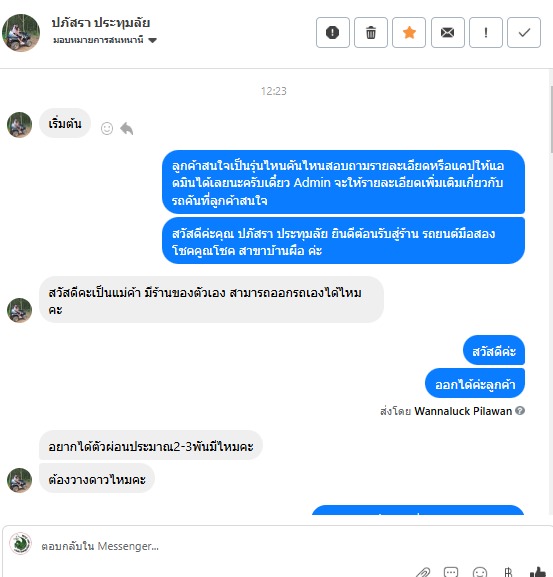React with emoji to เริ่มต้น message
Screen dimensions: 553x577
[107, 128]
